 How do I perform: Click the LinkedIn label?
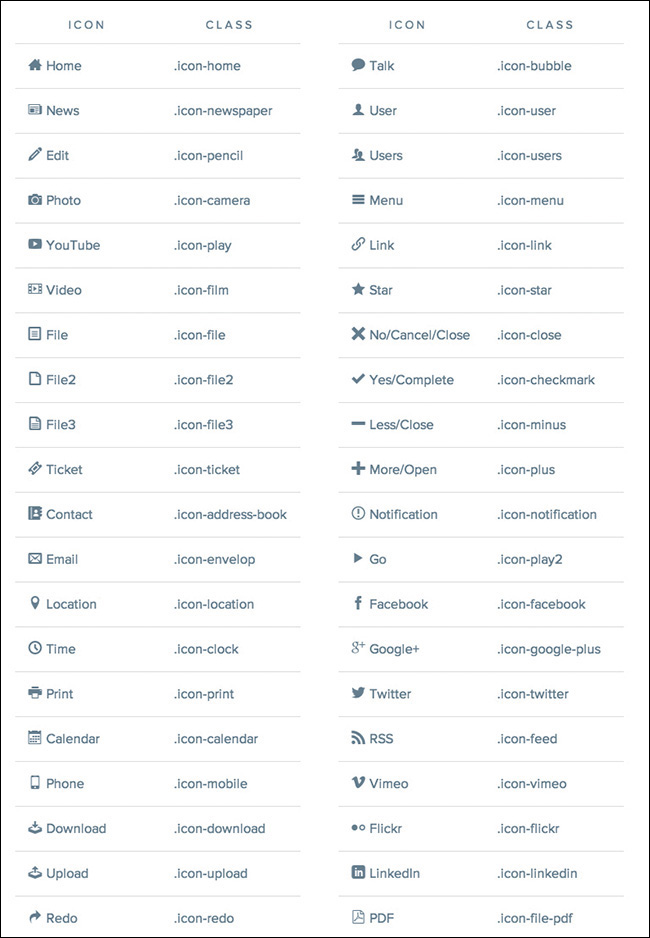[394, 873]
